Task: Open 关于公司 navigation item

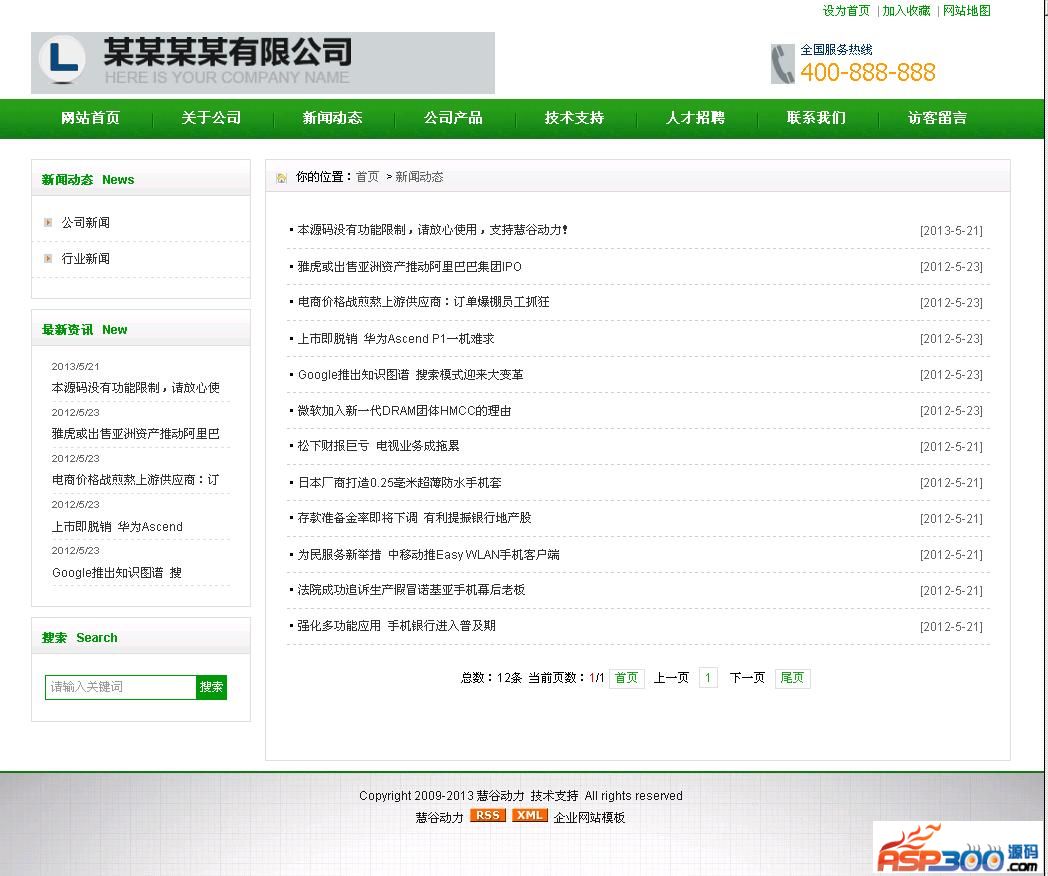Action: tap(211, 118)
